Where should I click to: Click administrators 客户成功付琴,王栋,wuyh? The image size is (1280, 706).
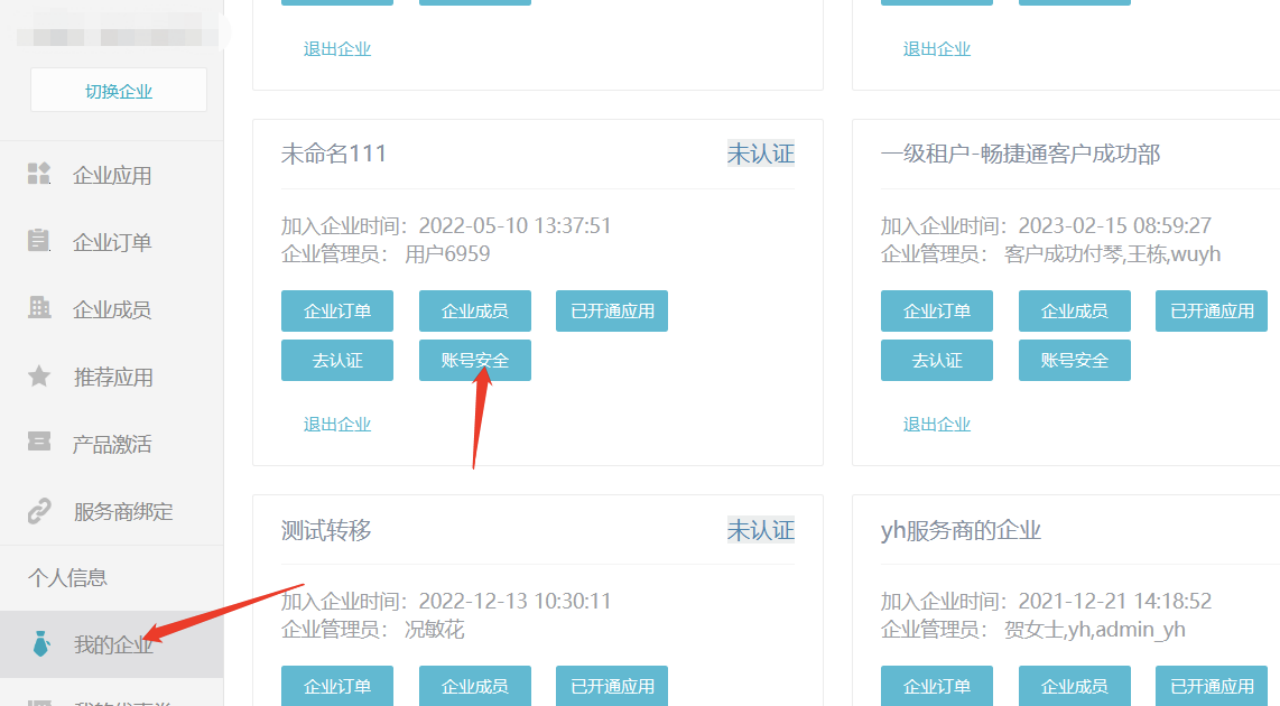(1113, 254)
